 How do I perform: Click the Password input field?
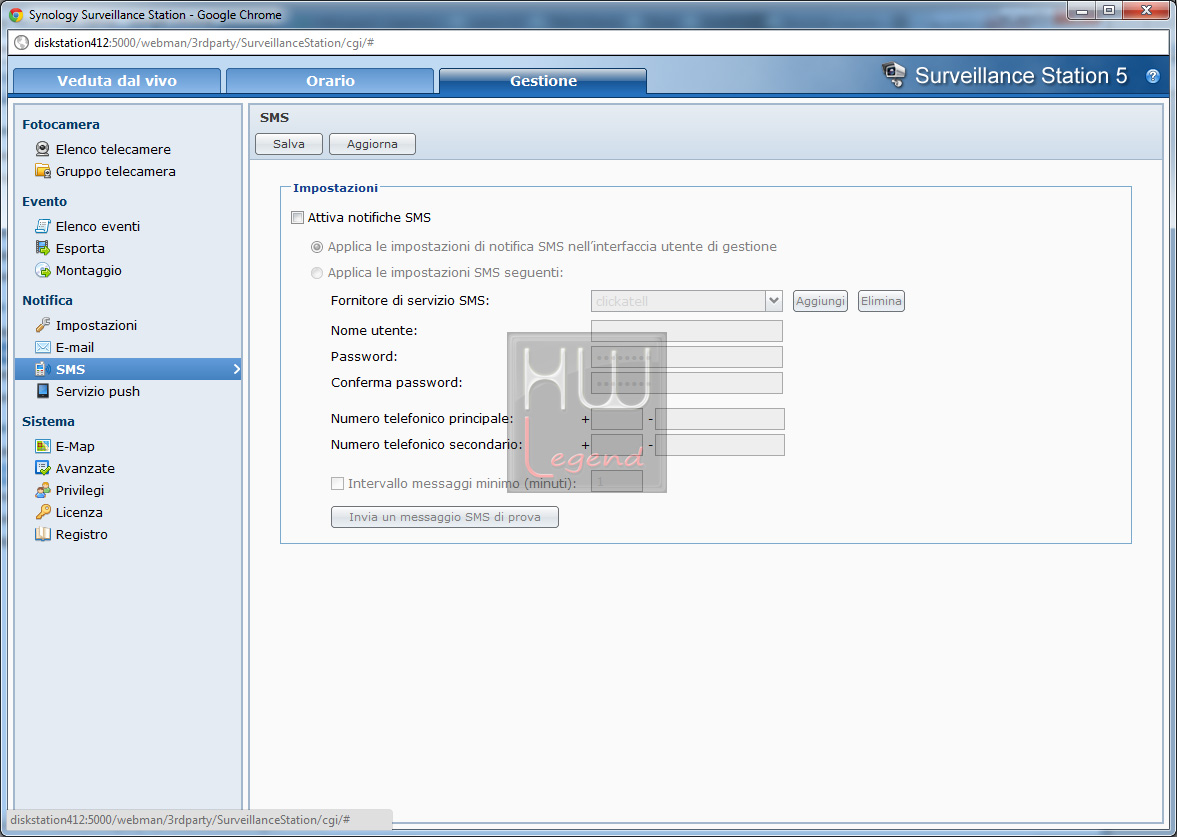[687, 357]
